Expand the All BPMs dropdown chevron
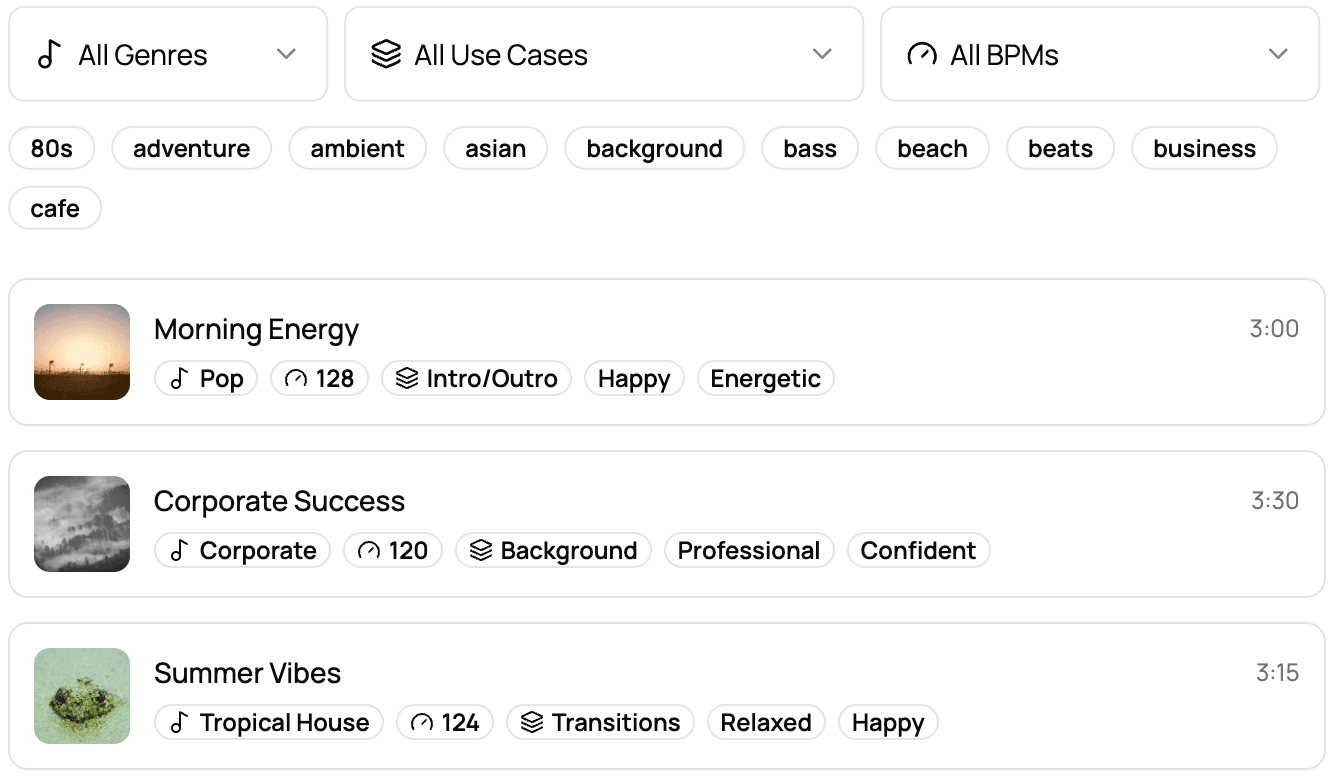1334x779 pixels. [x=1278, y=54]
